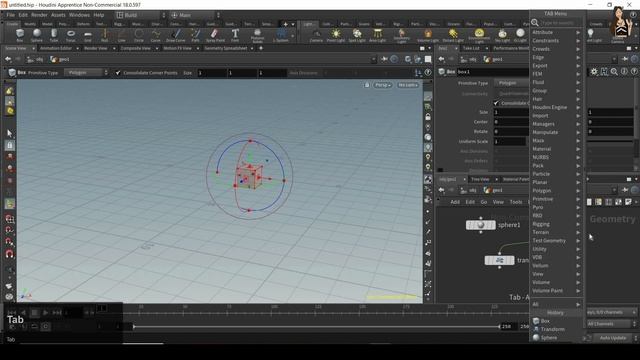Image resolution: width=640 pixels, height=360 pixels.
Task: Select the Torus shelf tool
Action: coord(71,35)
